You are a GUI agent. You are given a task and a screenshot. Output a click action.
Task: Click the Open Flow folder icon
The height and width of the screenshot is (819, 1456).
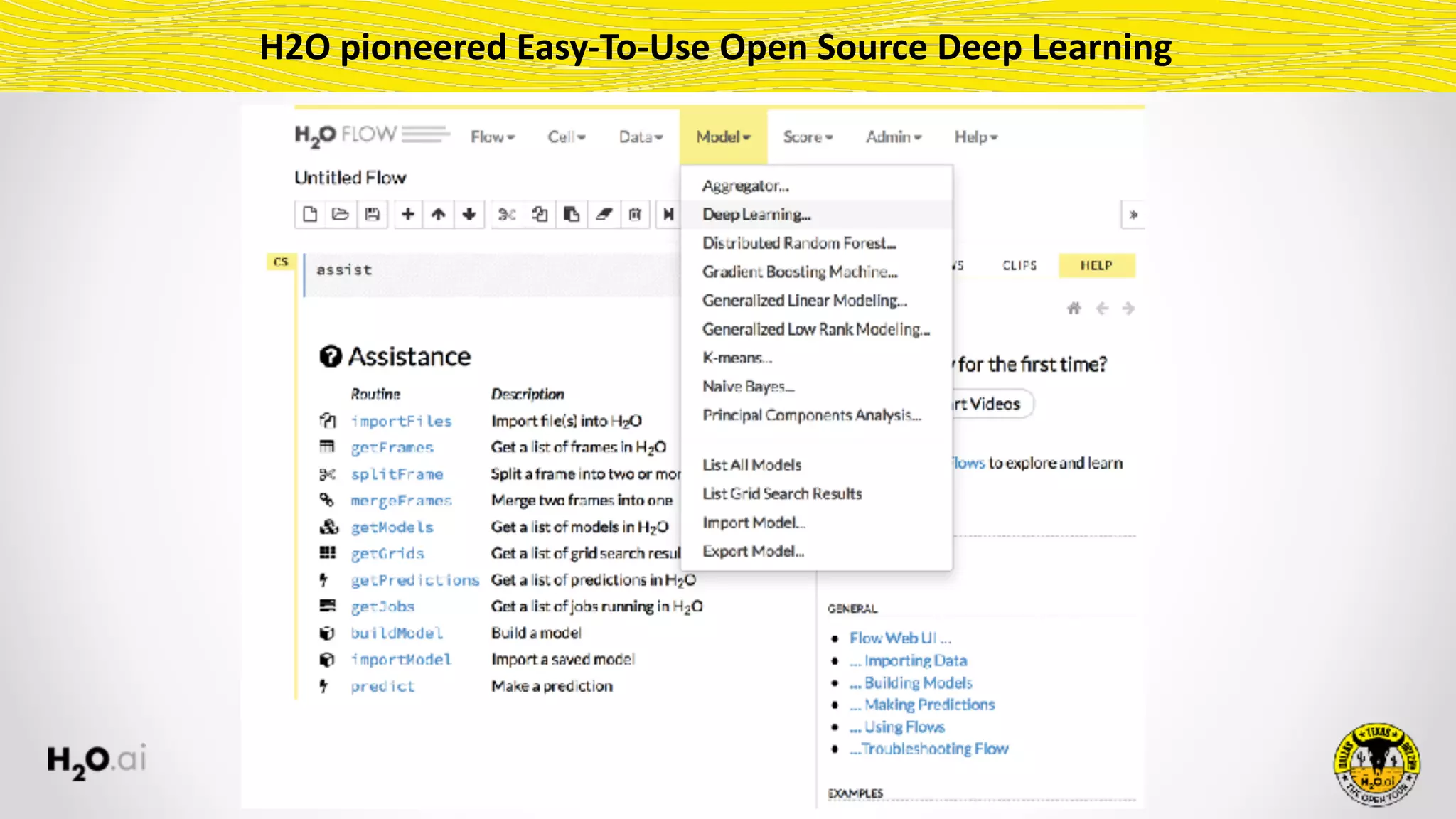341,214
